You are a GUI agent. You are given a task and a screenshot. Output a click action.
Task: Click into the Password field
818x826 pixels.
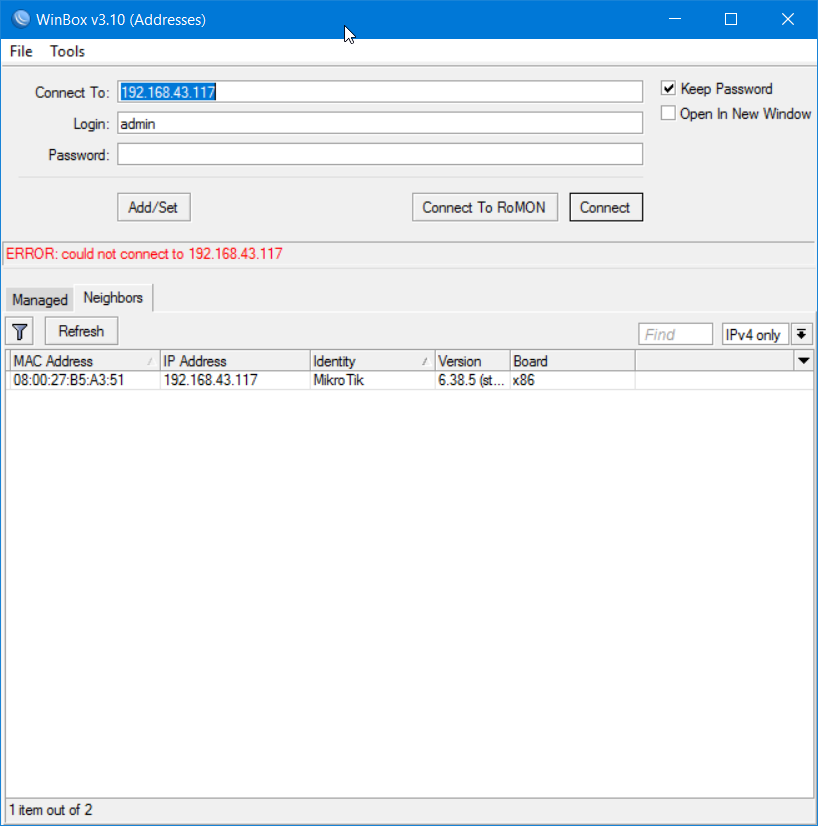coord(380,155)
